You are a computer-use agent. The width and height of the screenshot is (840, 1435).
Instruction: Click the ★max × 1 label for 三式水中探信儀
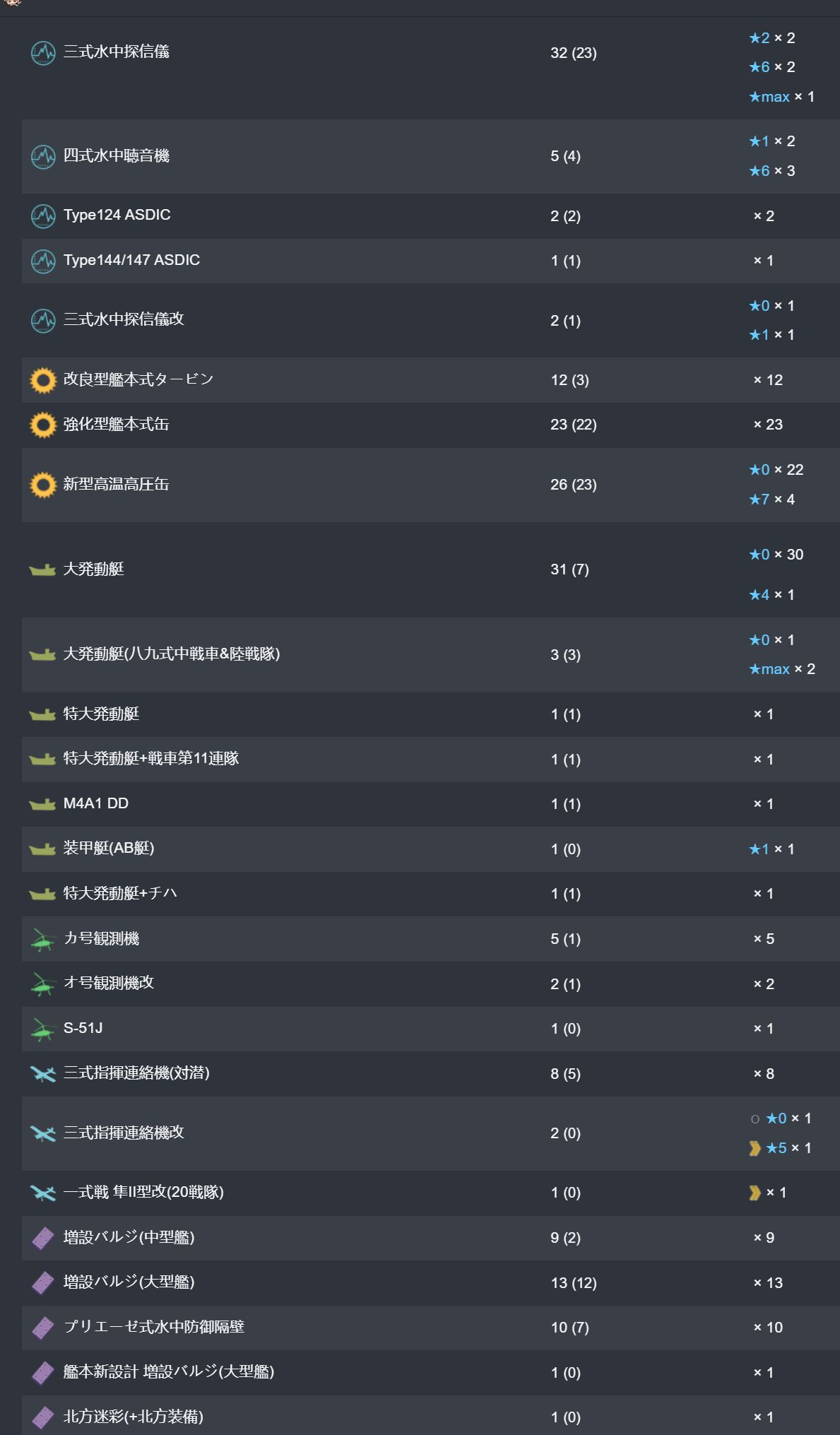pos(781,97)
